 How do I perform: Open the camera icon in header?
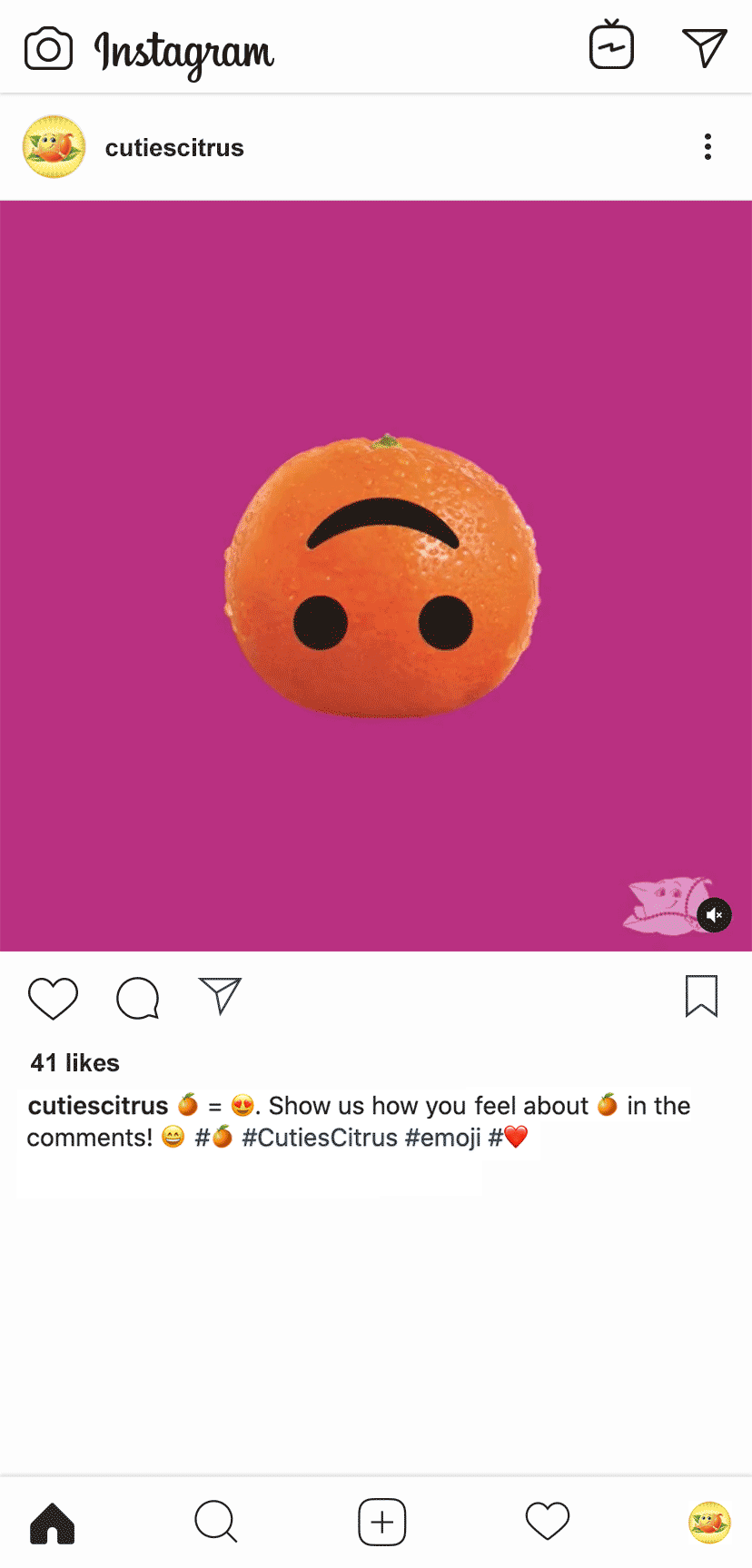pyautogui.click(x=48, y=49)
